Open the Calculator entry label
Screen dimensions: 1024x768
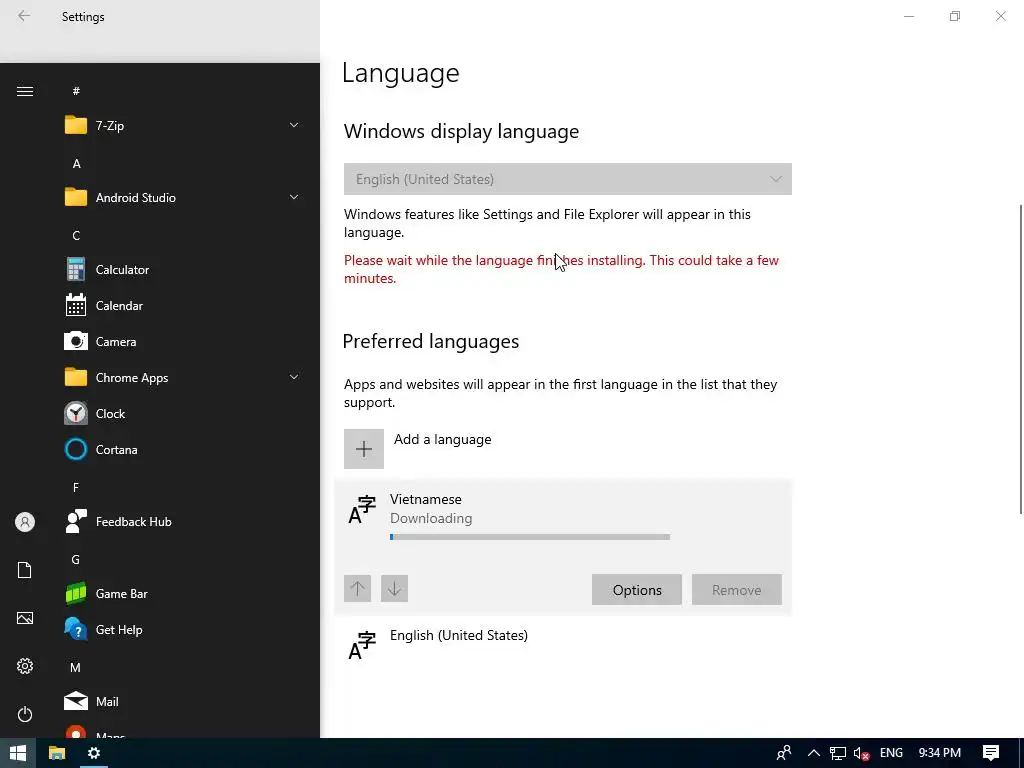[x=122, y=270]
